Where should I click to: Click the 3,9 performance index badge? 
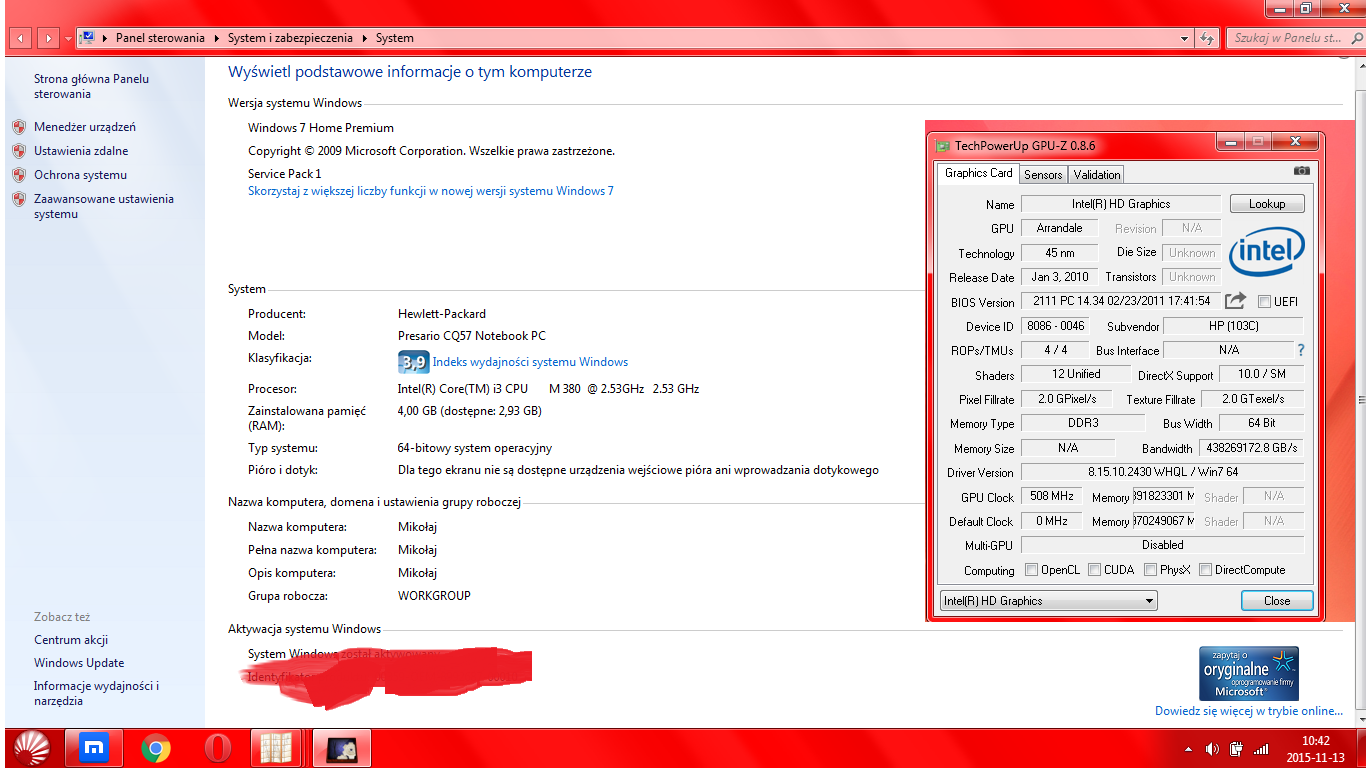coord(412,362)
